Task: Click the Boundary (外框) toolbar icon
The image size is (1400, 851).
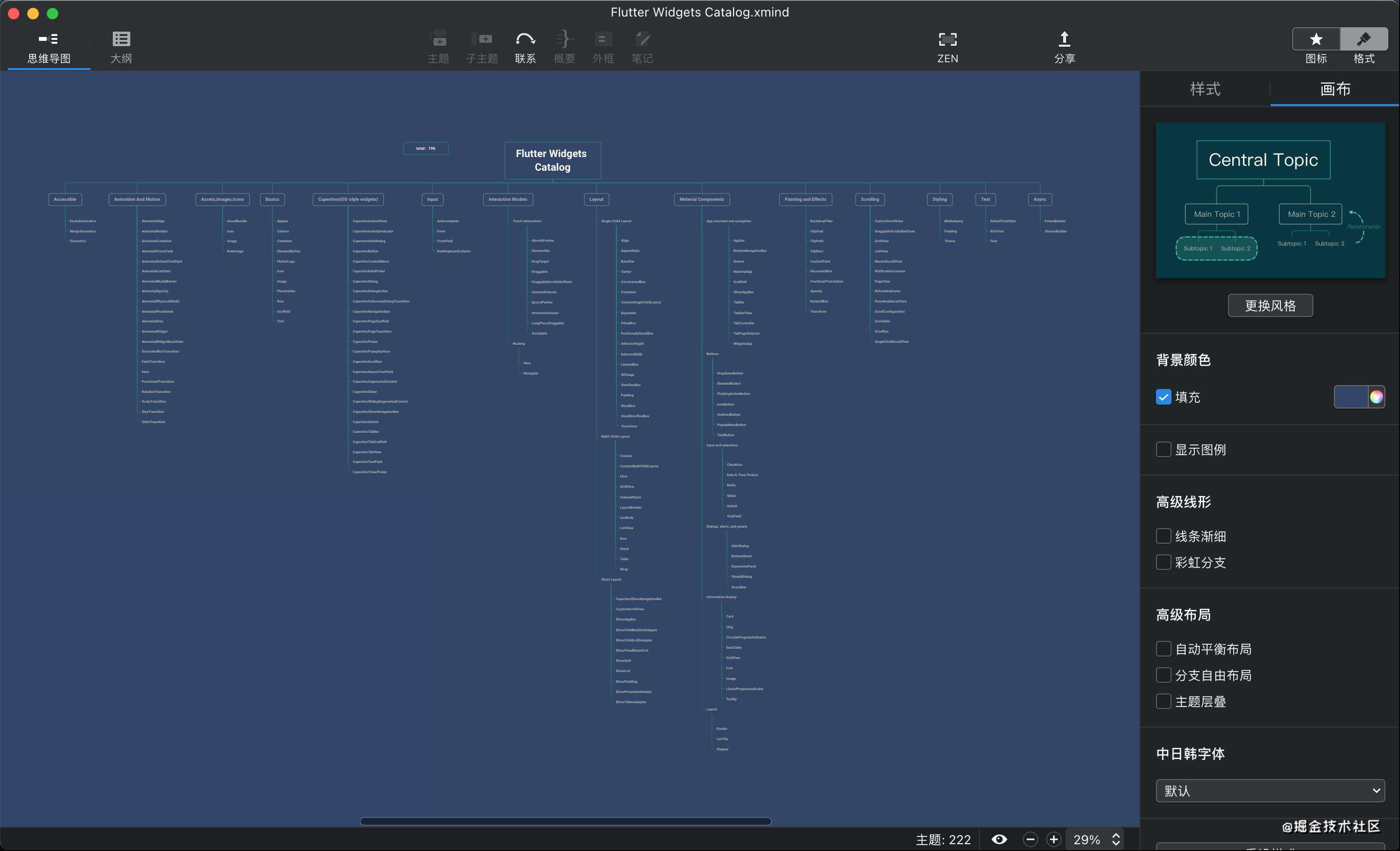Action: tap(603, 48)
